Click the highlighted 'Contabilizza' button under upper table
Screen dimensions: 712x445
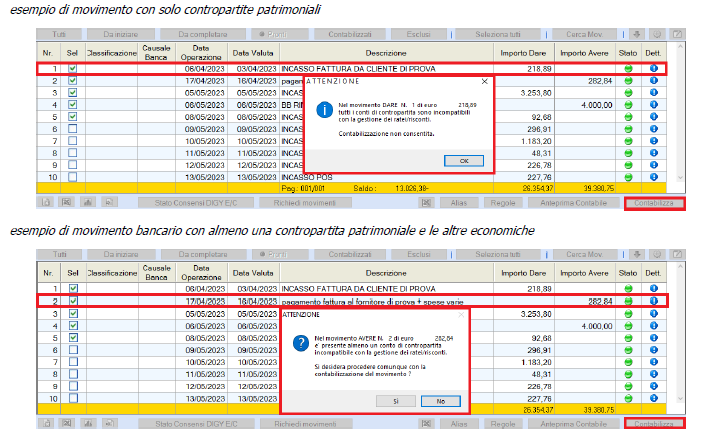654,203
